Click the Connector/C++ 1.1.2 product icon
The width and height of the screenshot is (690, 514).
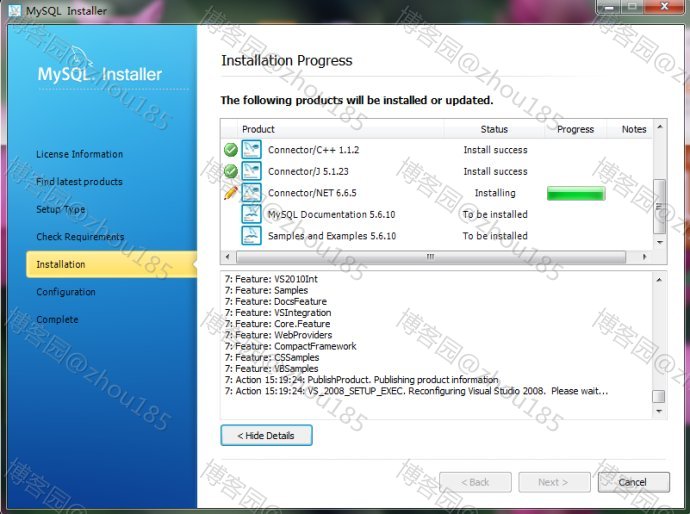coord(251,150)
